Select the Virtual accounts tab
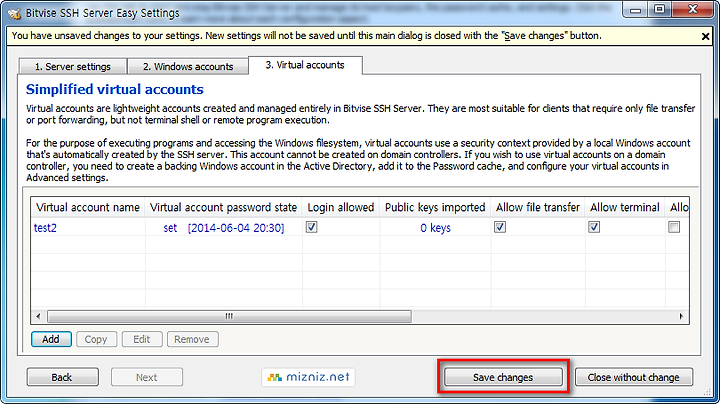This screenshot has height=404, width=720. click(x=305, y=65)
